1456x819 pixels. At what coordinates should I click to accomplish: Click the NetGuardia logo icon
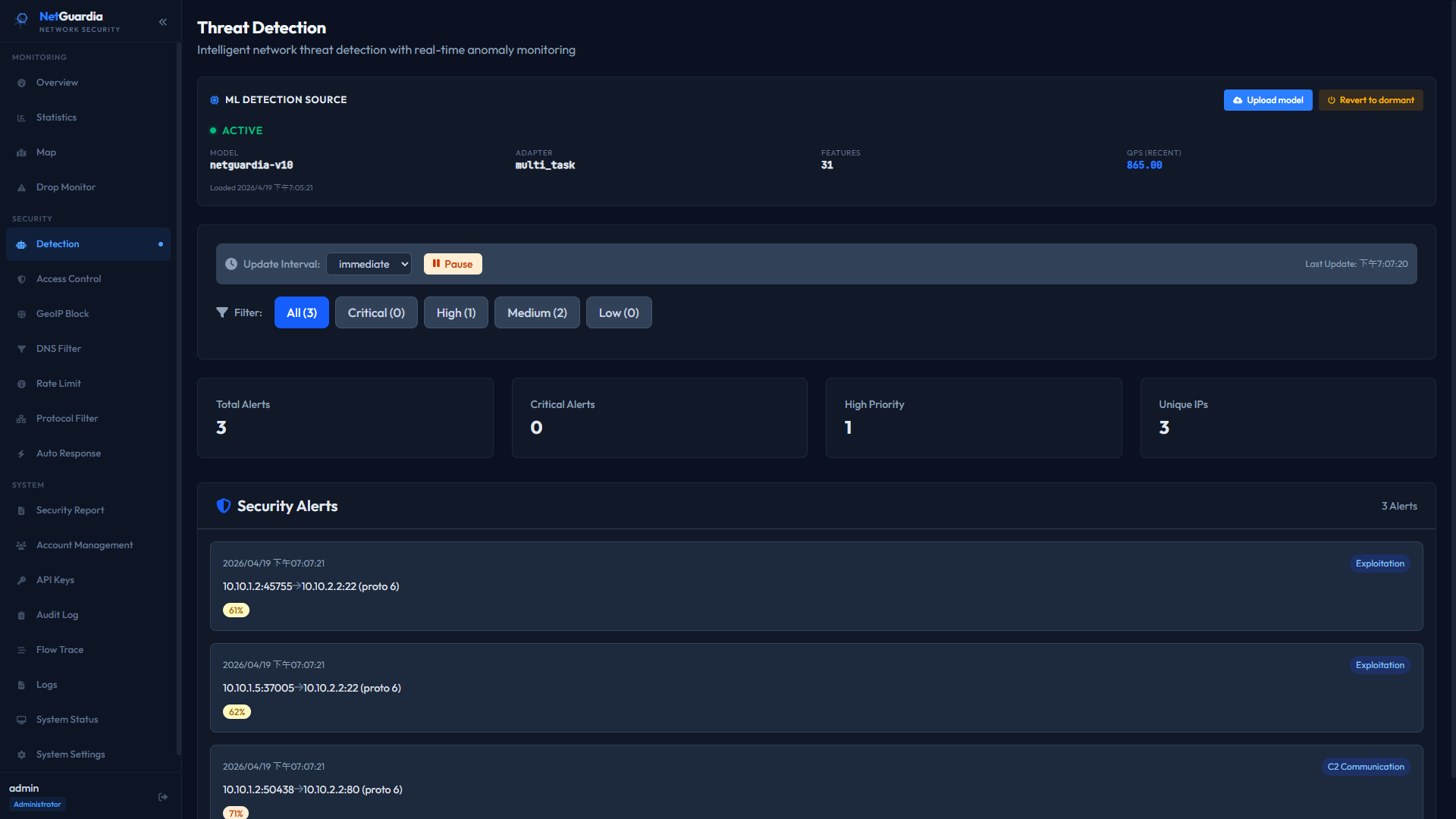point(22,20)
